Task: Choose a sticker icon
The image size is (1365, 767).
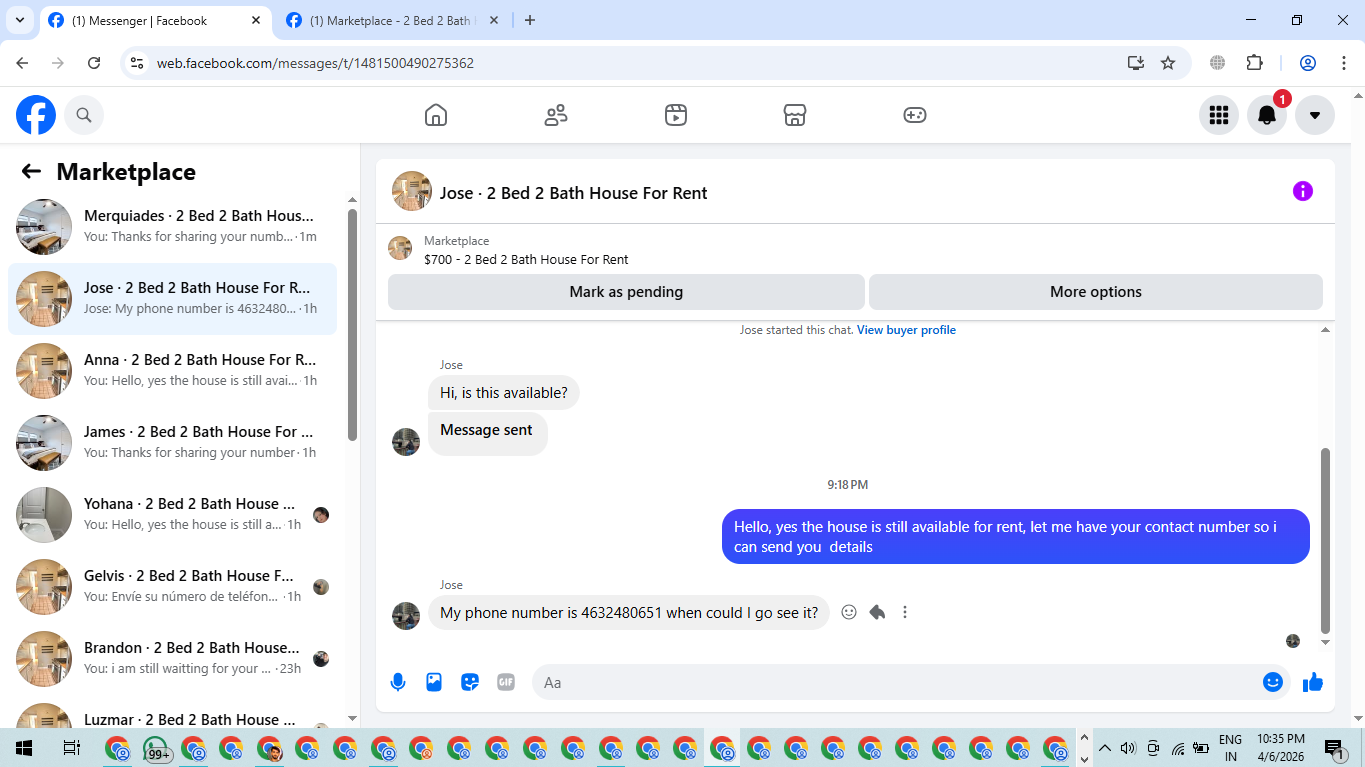Action: click(x=470, y=682)
